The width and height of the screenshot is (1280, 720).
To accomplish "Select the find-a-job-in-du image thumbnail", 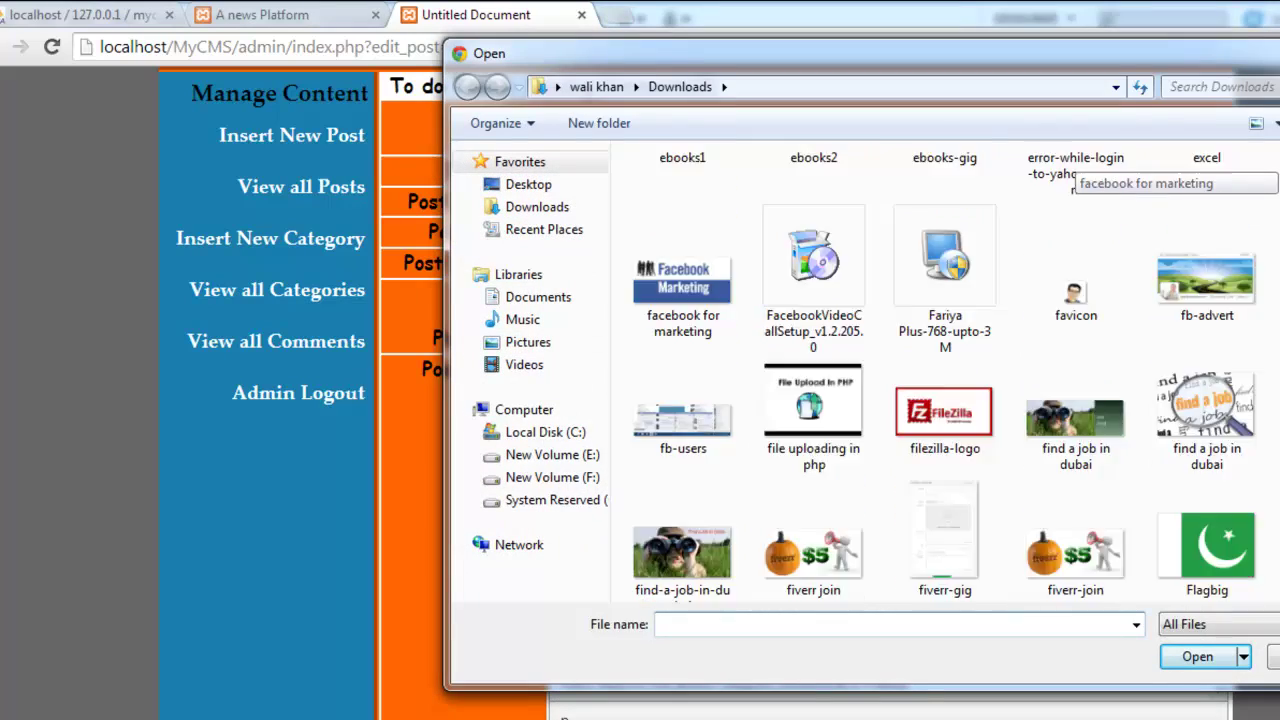I will click(x=682, y=552).
